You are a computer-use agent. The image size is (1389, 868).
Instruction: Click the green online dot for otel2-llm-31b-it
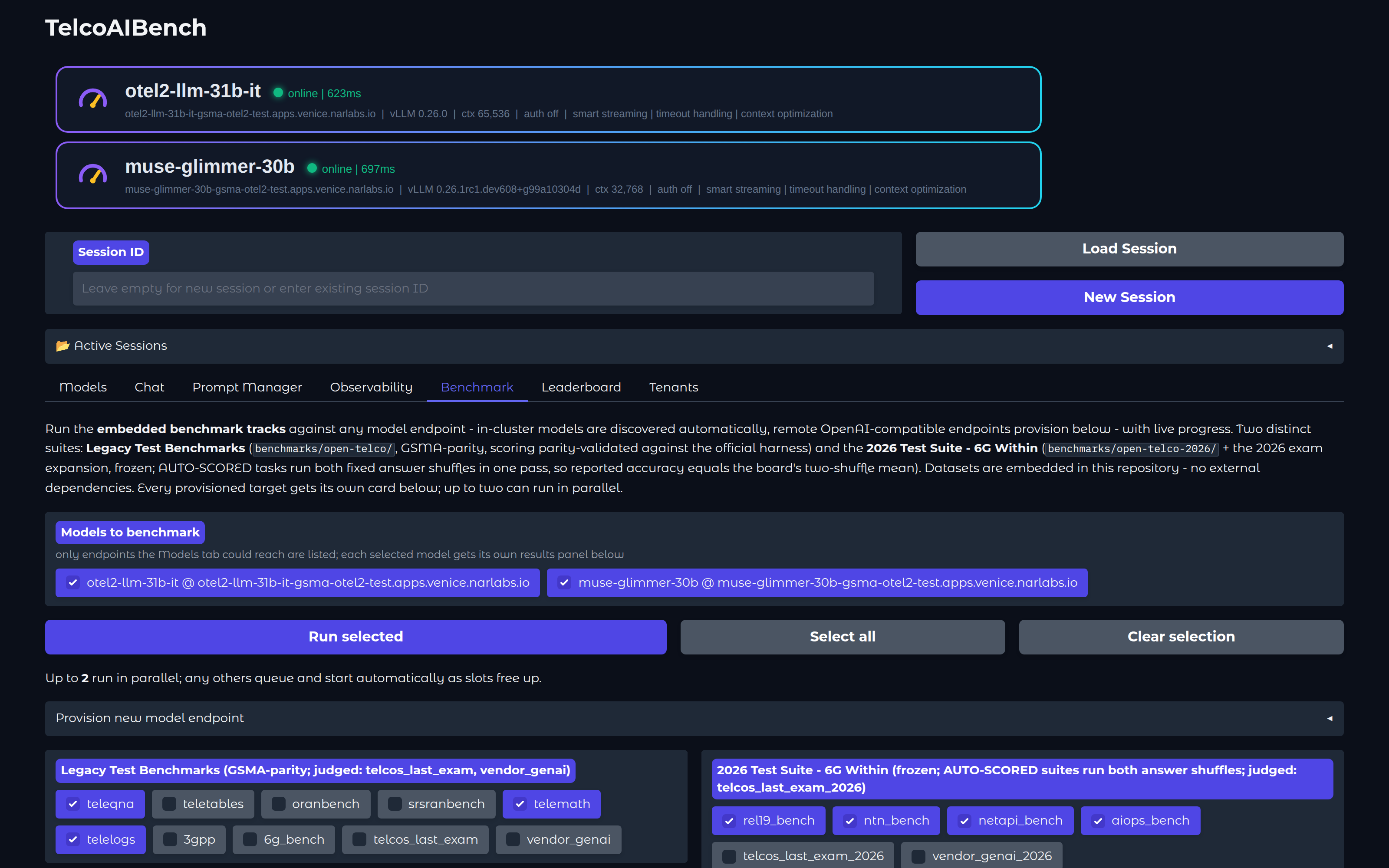coord(278,92)
